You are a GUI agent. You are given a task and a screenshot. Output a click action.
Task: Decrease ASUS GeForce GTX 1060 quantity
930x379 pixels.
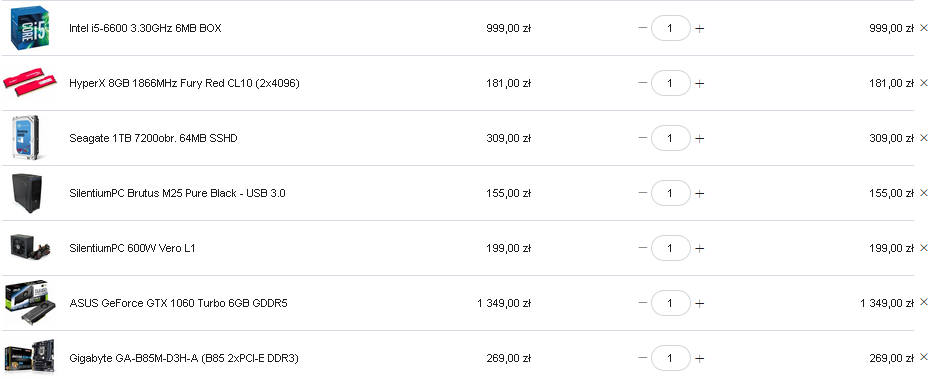point(642,303)
